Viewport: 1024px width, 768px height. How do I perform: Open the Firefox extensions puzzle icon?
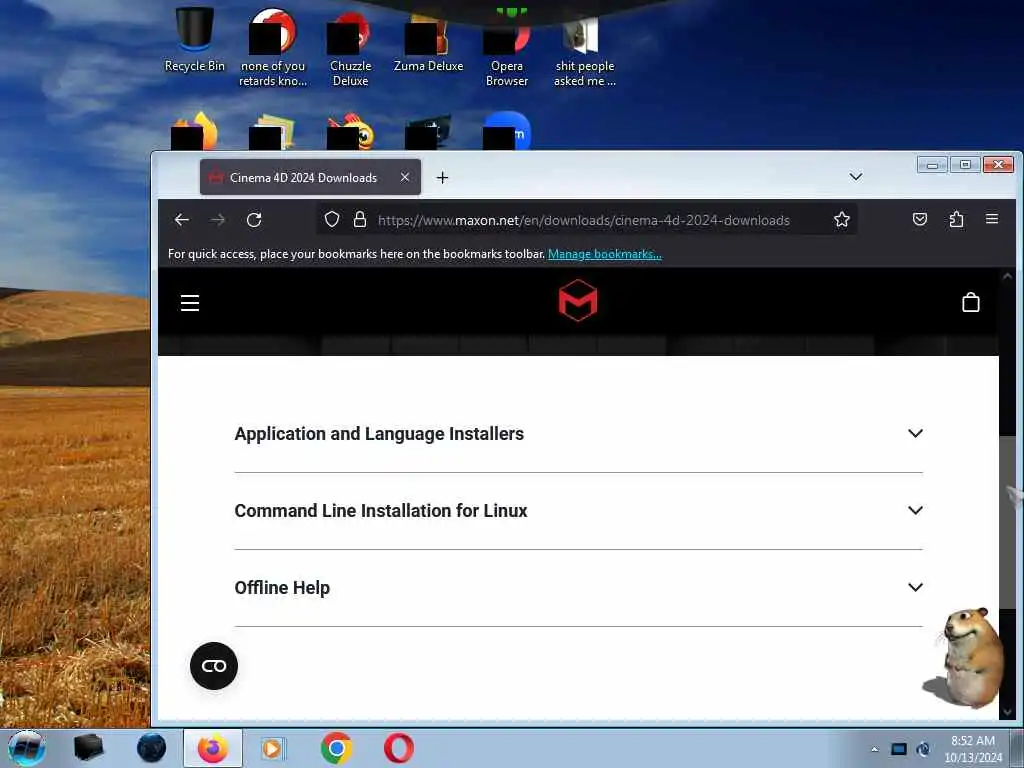click(956, 219)
